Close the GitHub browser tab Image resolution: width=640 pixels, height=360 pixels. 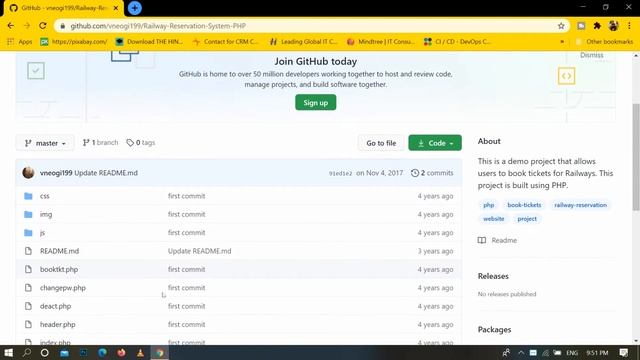[x=116, y=8]
